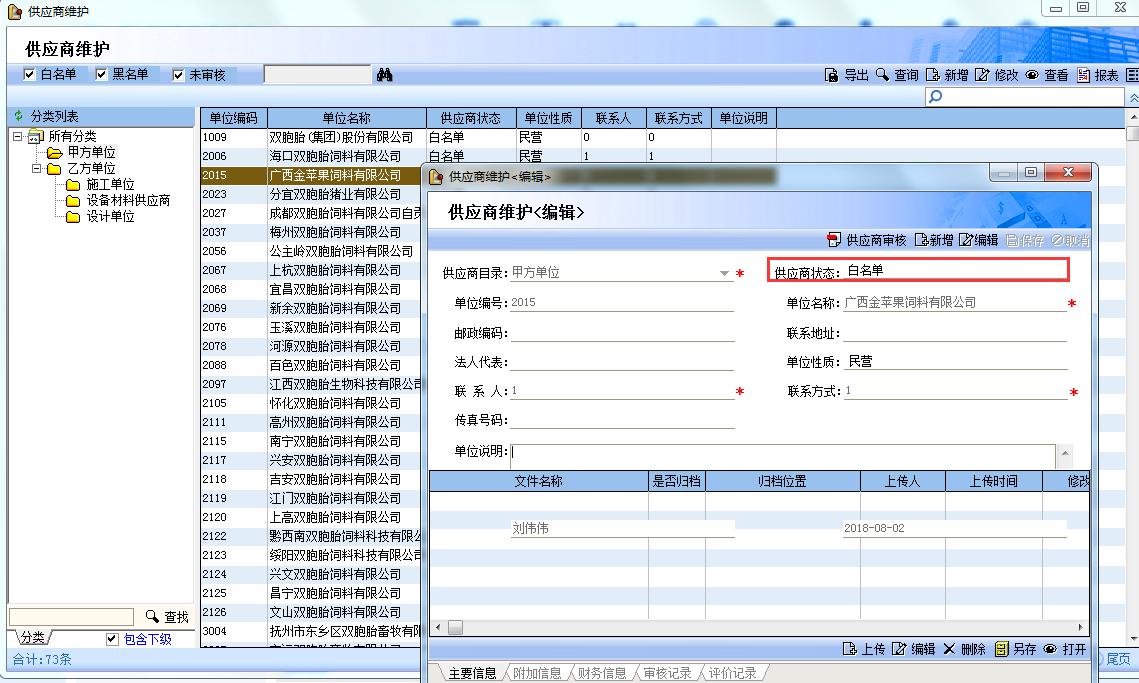
Task: Collapse the 乙方单位 tree node
Action: click(x=37, y=169)
